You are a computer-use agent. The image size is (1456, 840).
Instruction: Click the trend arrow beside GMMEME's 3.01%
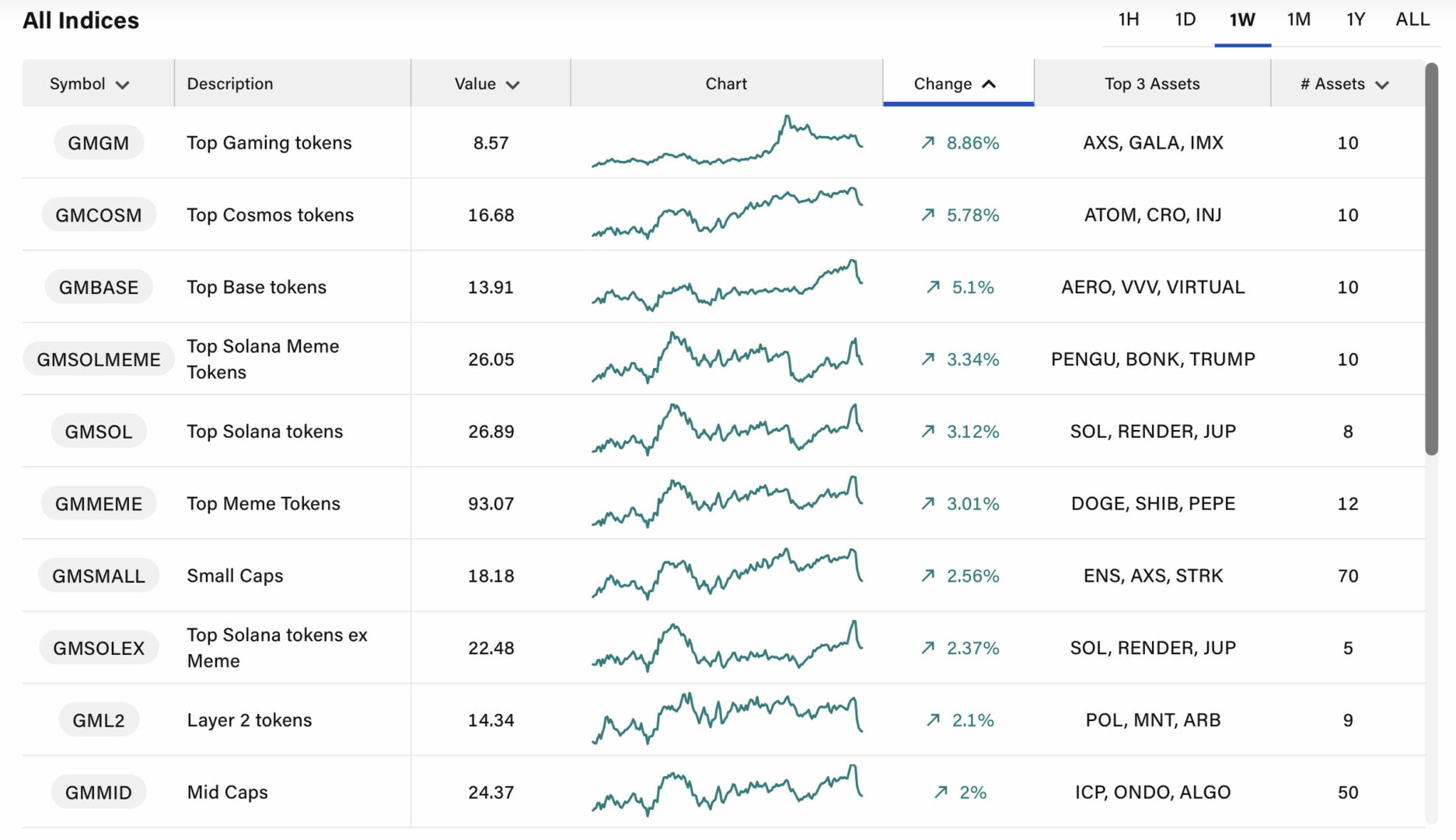tap(927, 503)
